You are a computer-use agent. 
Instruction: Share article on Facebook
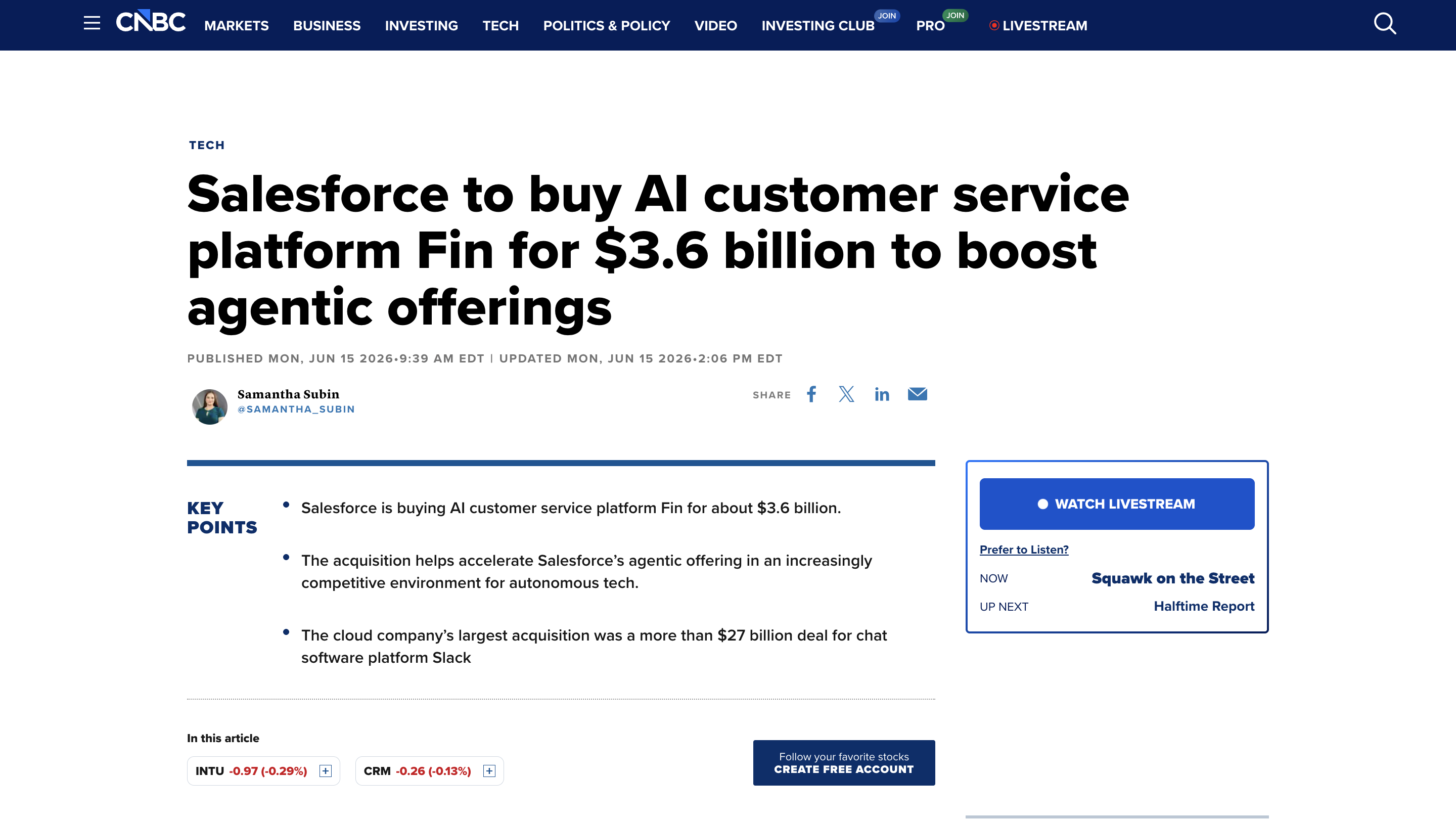(x=811, y=394)
